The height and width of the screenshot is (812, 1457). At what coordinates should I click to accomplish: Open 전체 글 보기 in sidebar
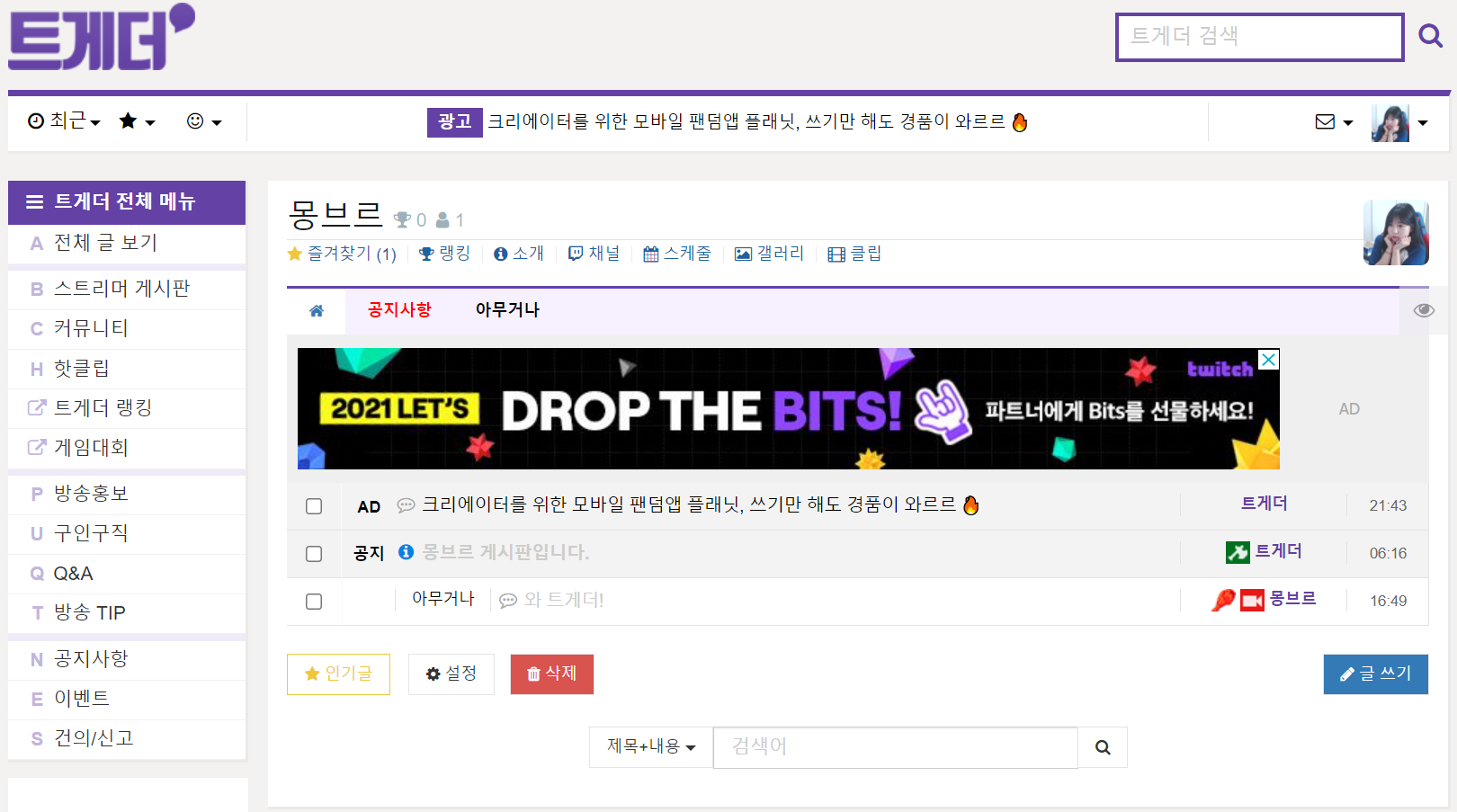pyautogui.click(x=127, y=243)
